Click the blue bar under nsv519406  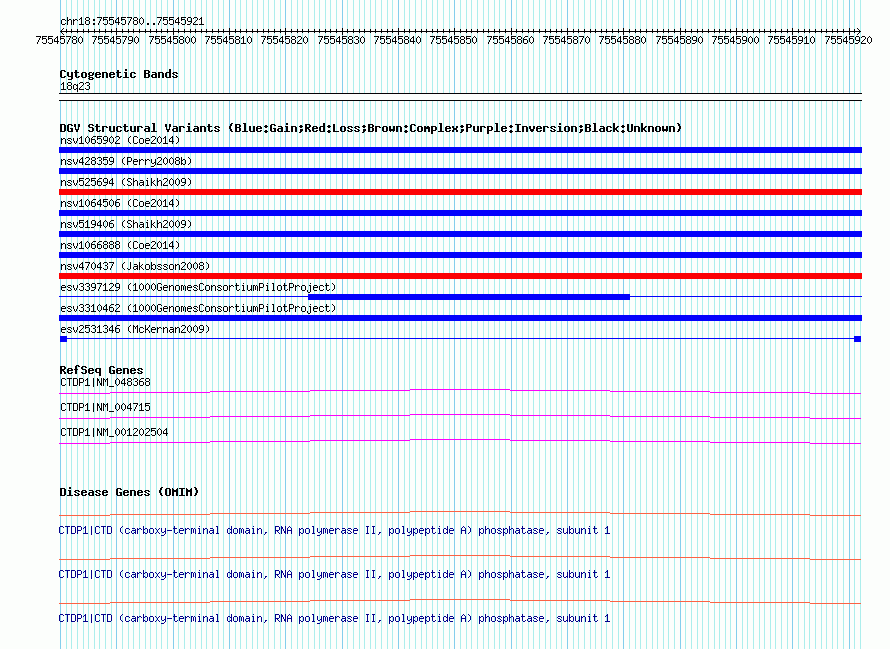tap(460, 234)
